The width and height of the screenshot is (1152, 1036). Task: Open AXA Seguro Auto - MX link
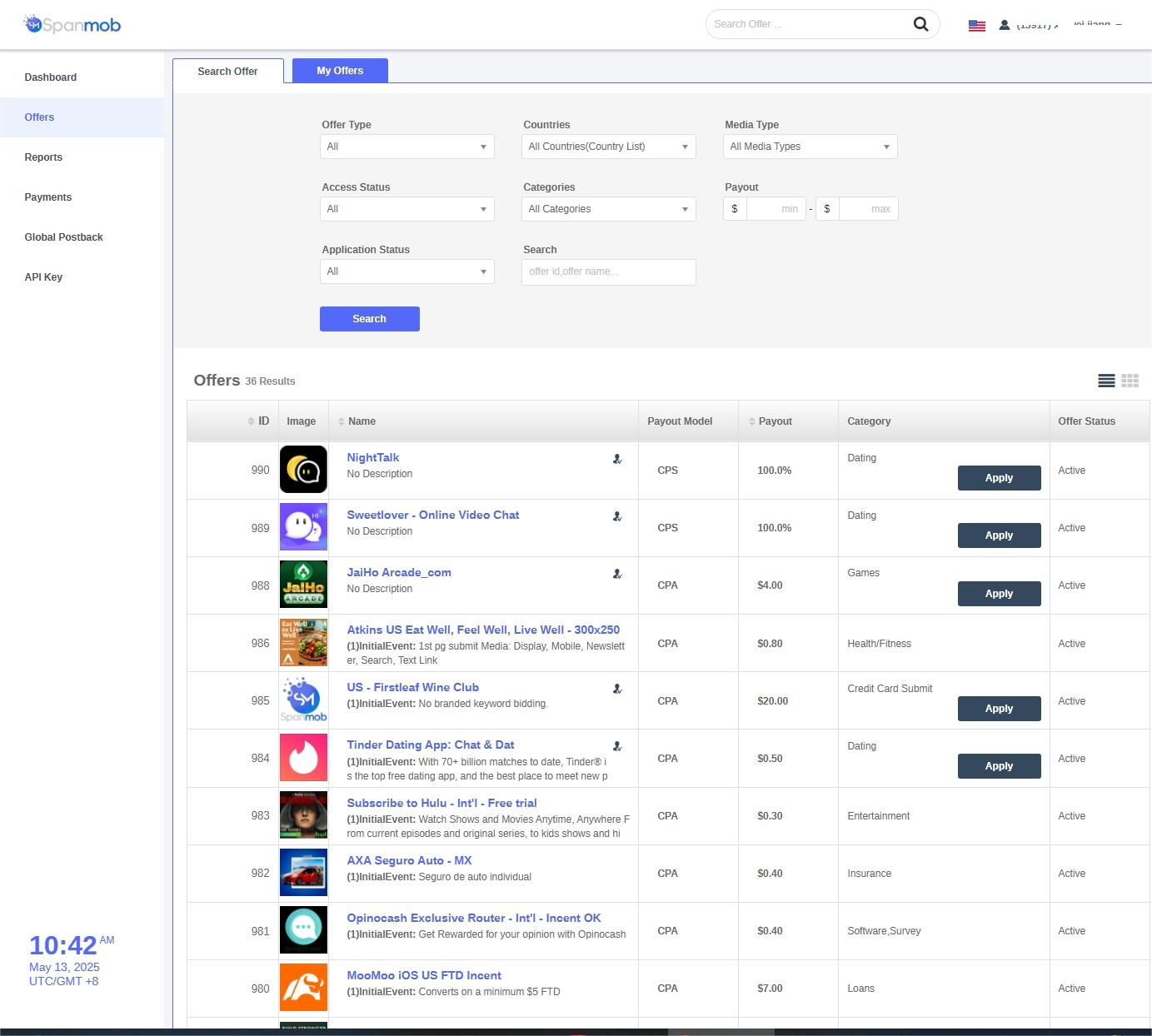coord(409,860)
